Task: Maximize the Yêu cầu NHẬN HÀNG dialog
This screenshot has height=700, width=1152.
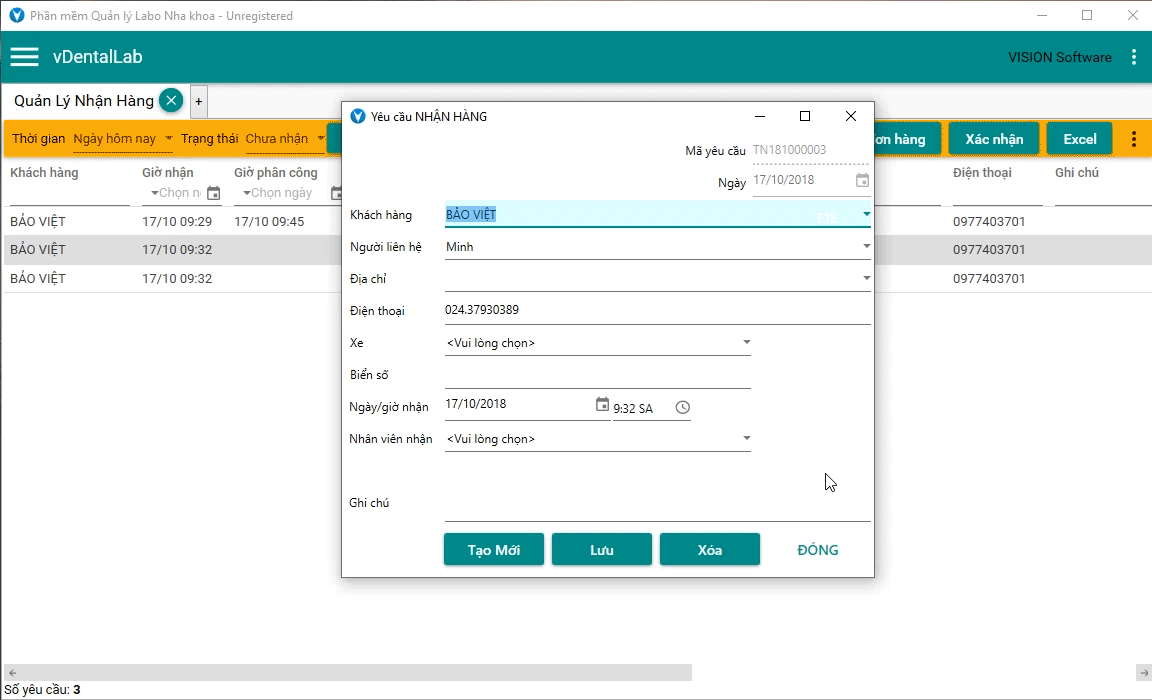Action: click(804, 116)
